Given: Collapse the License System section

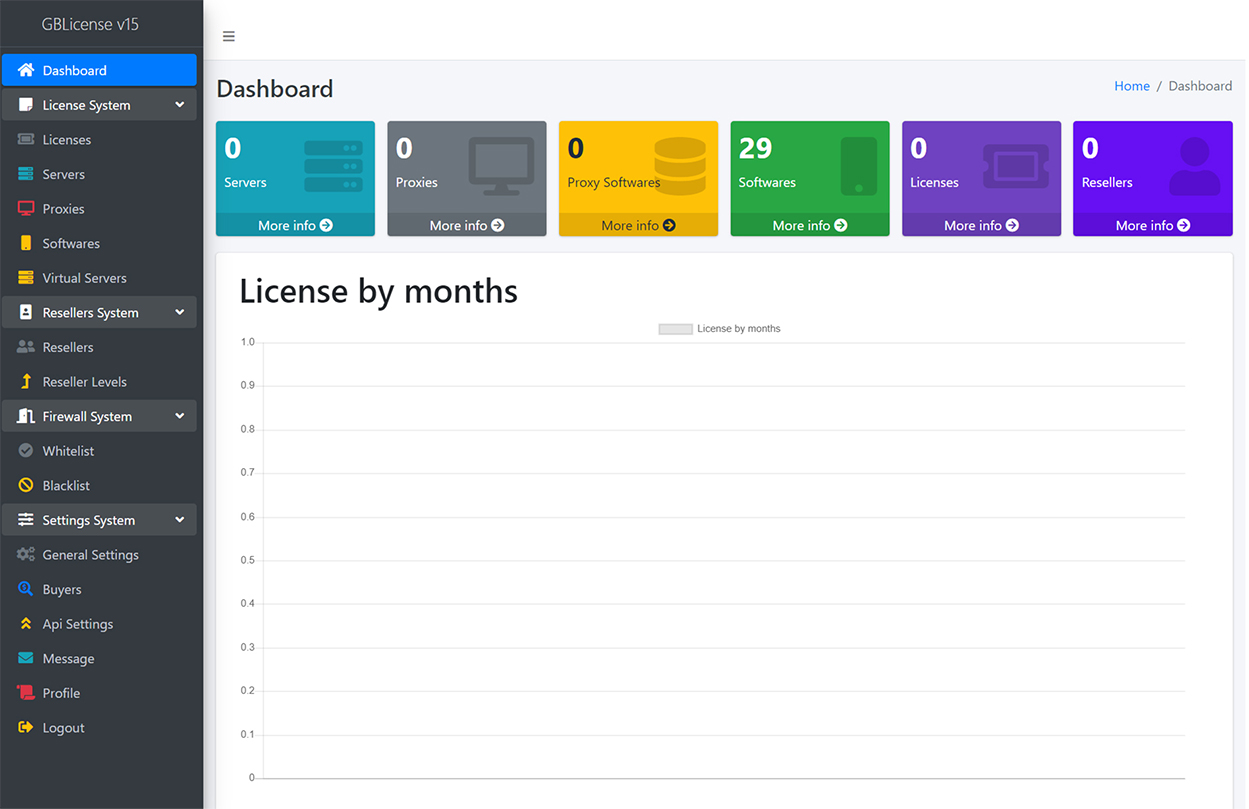Looking at the screenshot, I should (179, 105).
